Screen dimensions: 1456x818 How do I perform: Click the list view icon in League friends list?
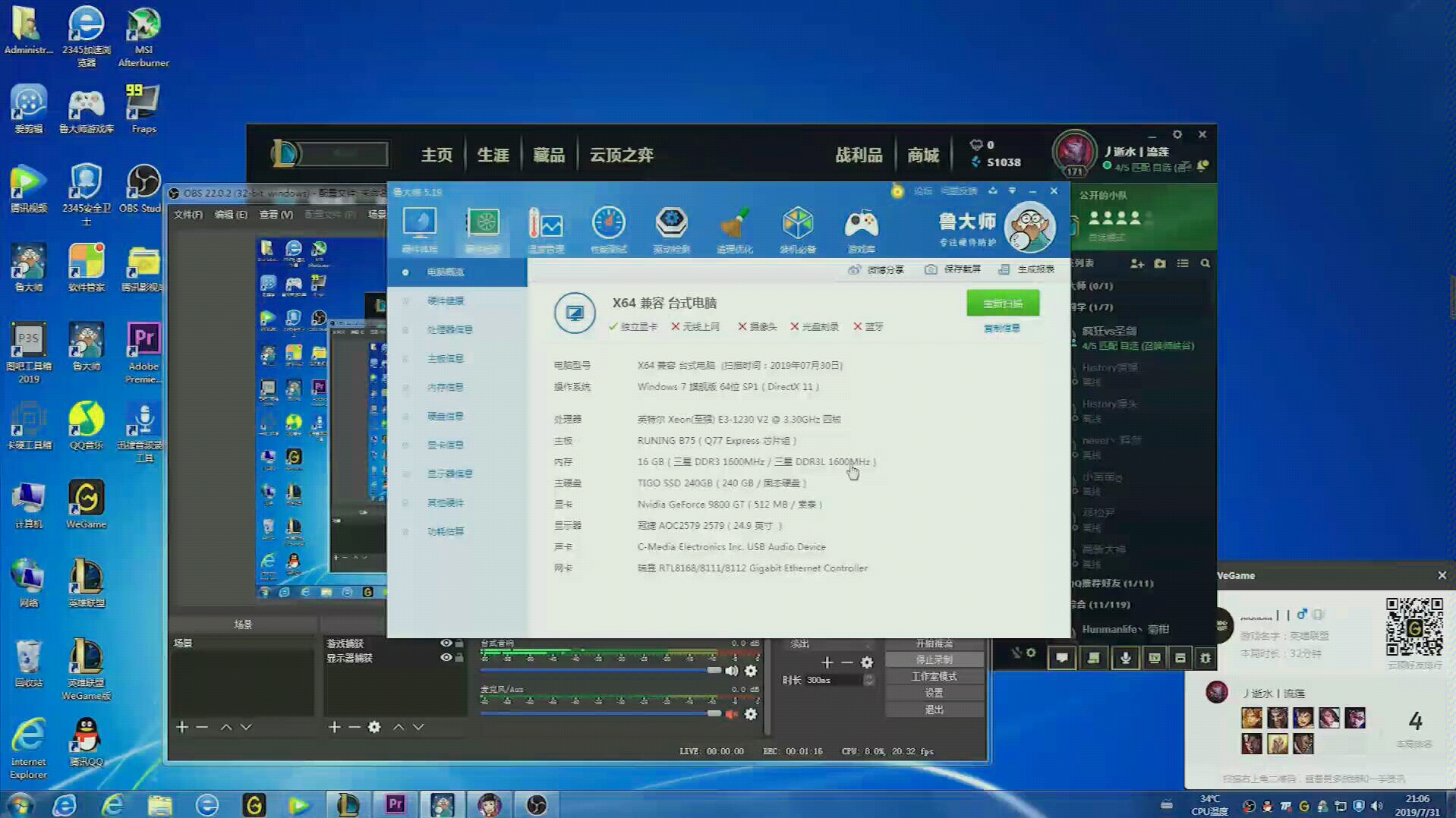(1183, 263)
